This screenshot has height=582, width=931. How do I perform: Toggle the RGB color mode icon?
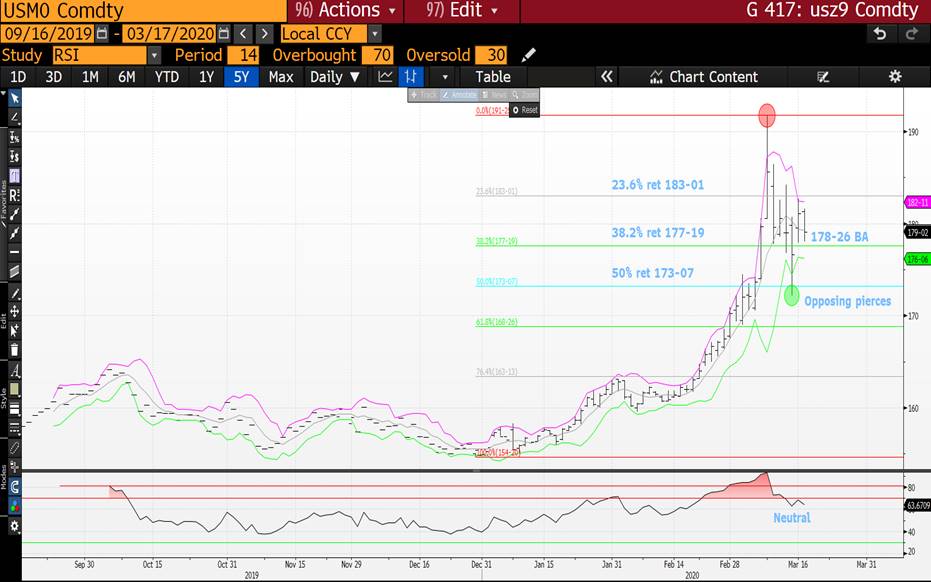tap(14, 506)
